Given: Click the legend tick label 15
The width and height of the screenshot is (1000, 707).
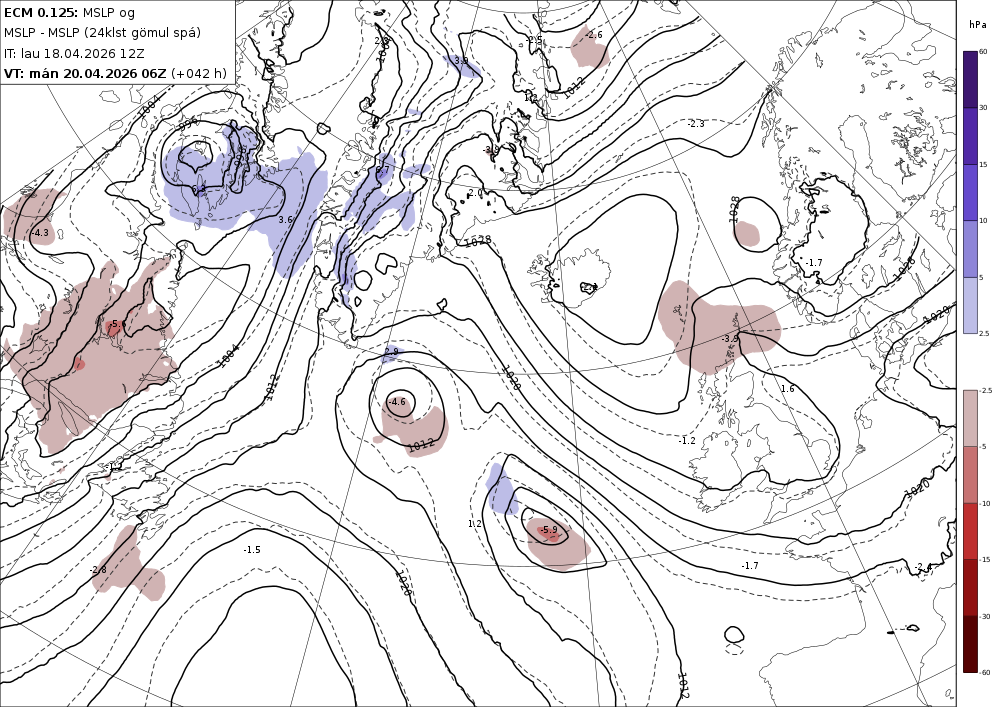Looking at the screenshot, I should 983,164.
